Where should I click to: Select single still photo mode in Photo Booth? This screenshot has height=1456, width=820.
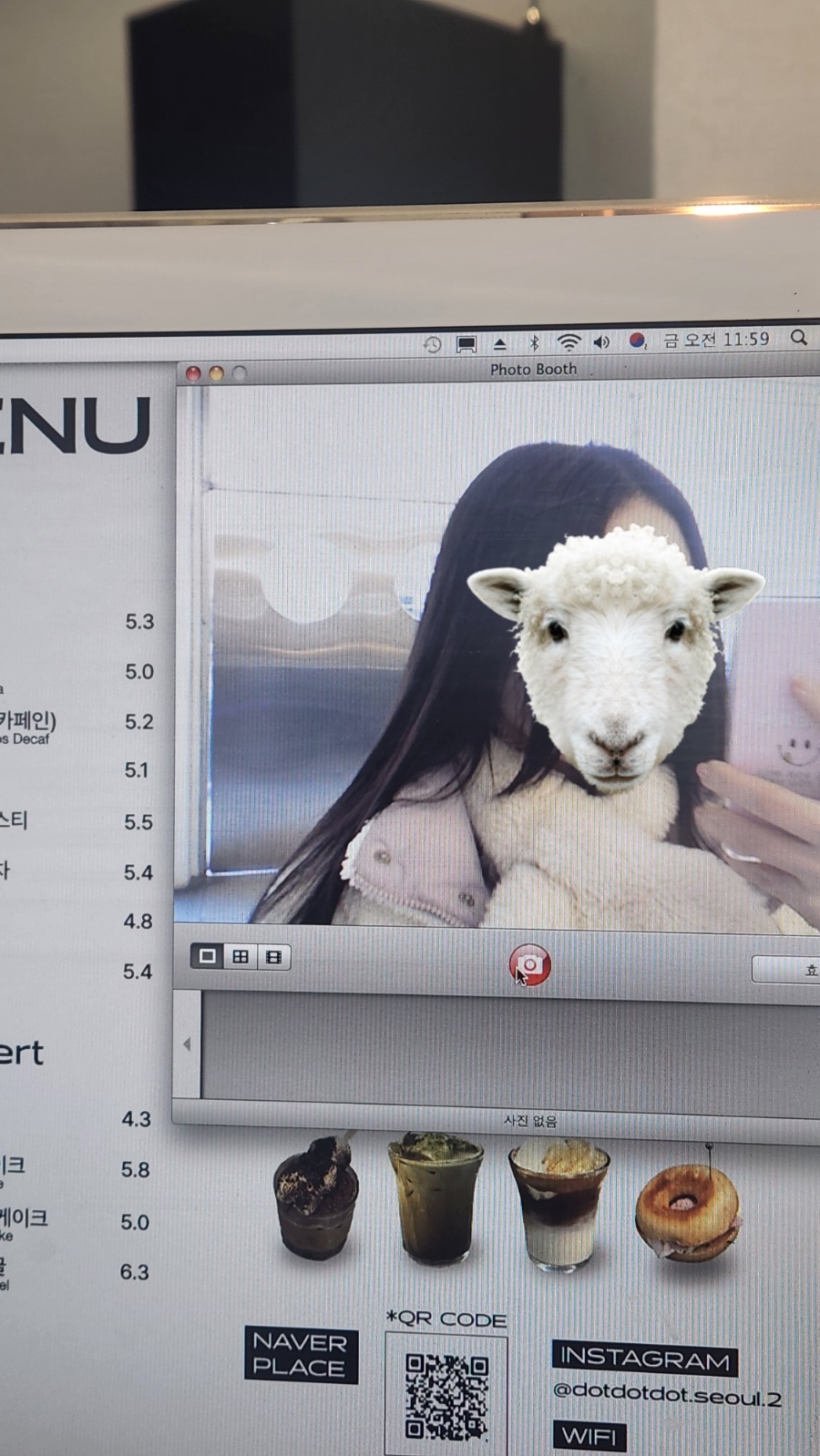(208, 956)
